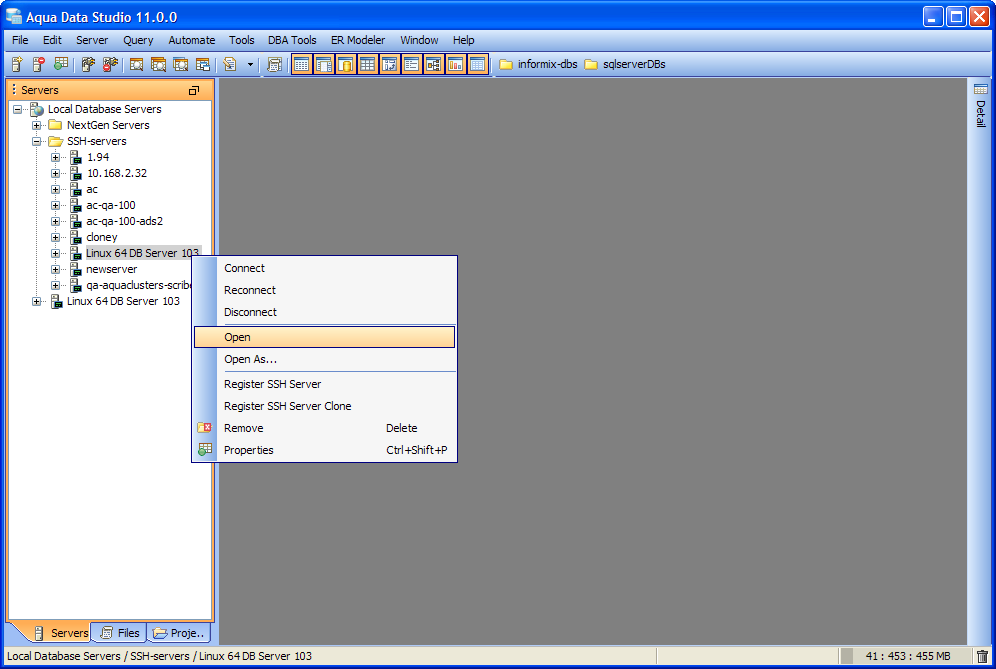Click the Register Server toolbar icon

tap(17, 64)
